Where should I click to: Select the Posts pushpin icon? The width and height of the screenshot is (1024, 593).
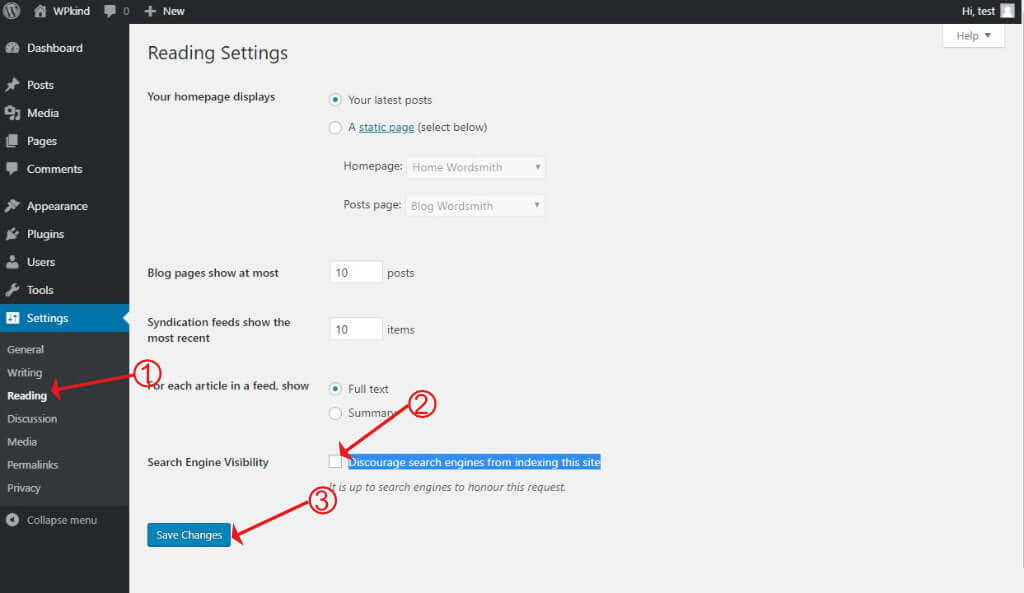pos(14,84)
